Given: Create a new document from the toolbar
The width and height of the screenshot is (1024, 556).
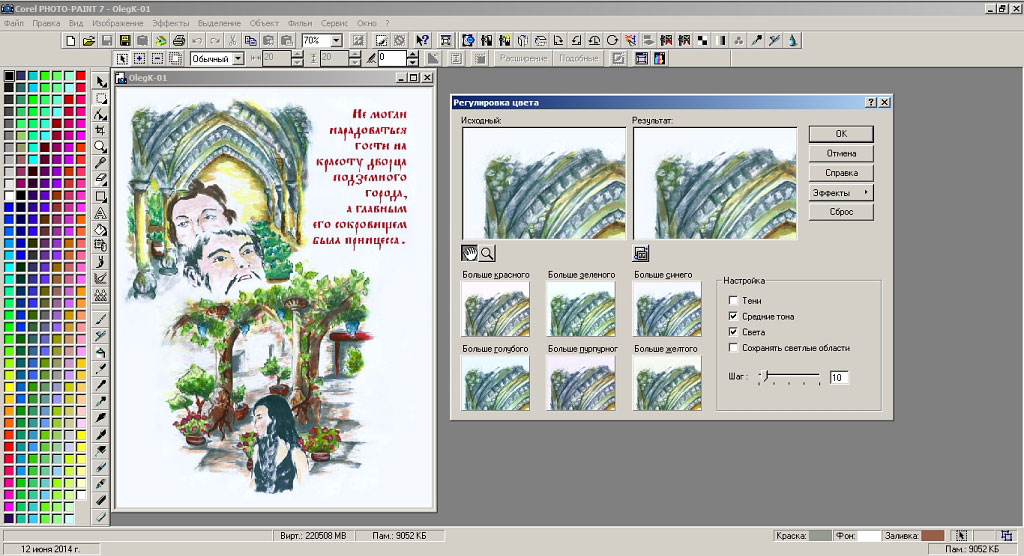Looking at the screenshot, I should point(71,41).
